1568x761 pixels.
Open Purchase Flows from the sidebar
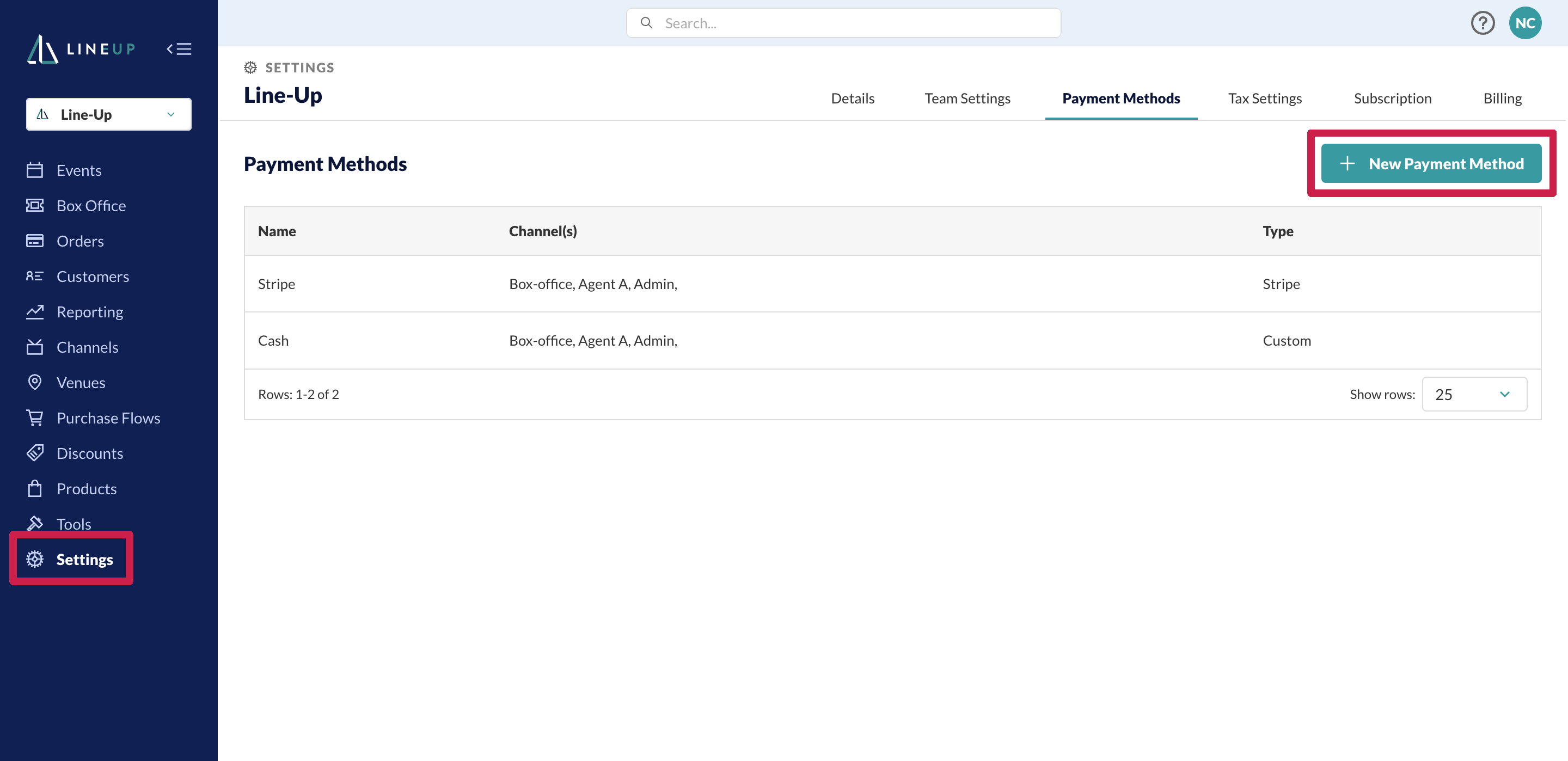pyautogui.click(x=108, y=417)
